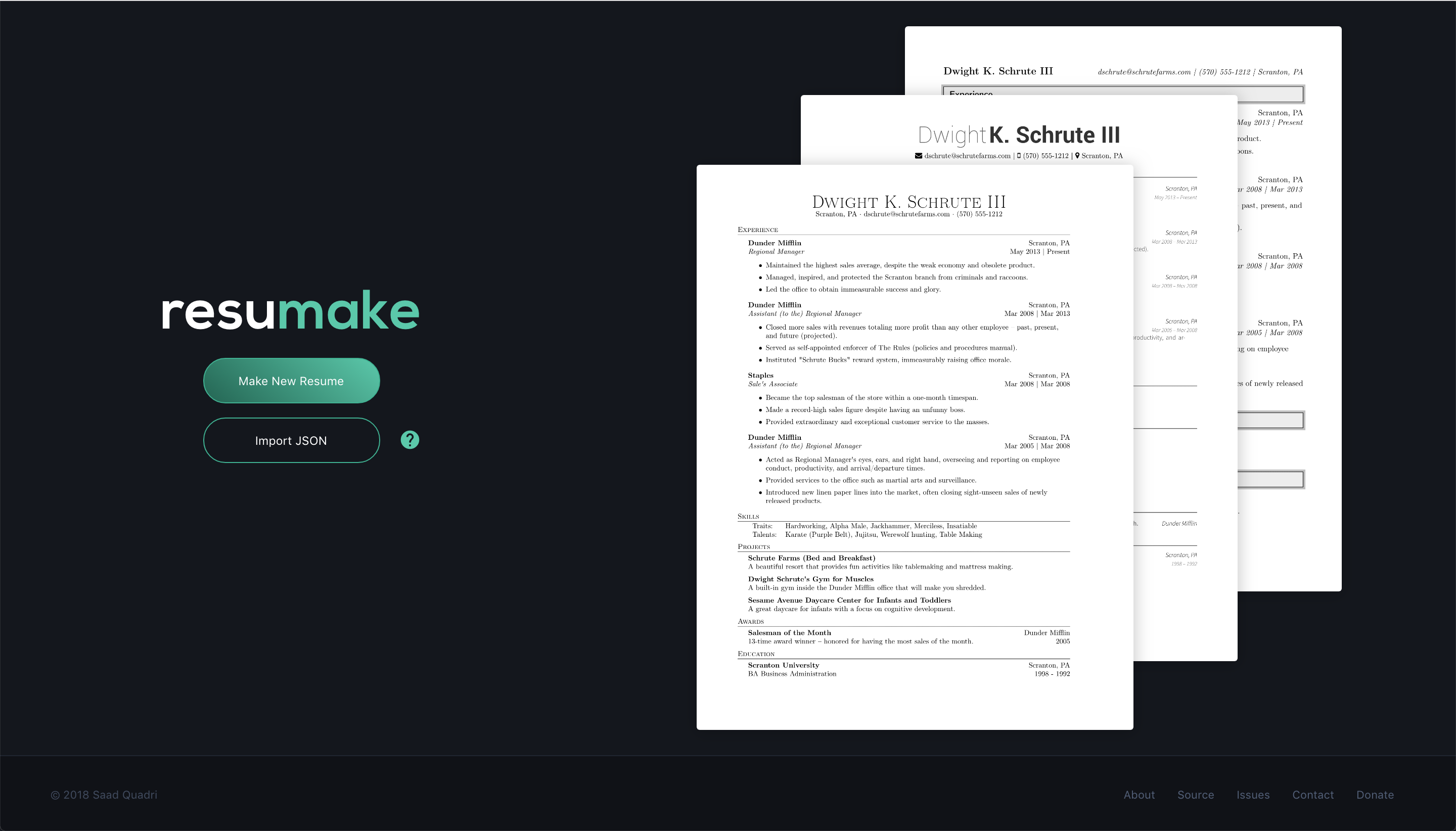Click the "Experience" section heading on front resume
The image size is (1456, 831).
(757, 229)
